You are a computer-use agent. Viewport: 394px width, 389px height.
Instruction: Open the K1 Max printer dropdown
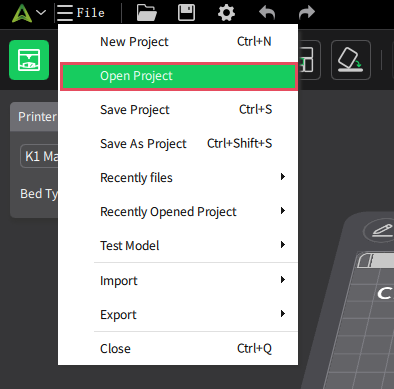tap(39, 156)
